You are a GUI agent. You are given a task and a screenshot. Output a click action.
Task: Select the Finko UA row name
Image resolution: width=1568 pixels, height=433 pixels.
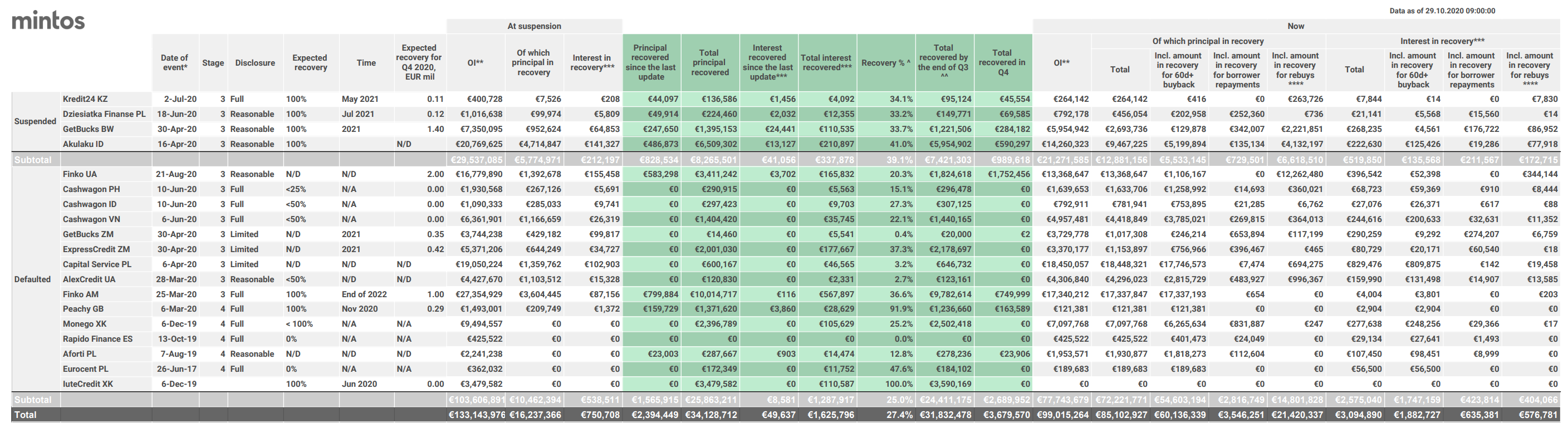(x=80, y=174)
